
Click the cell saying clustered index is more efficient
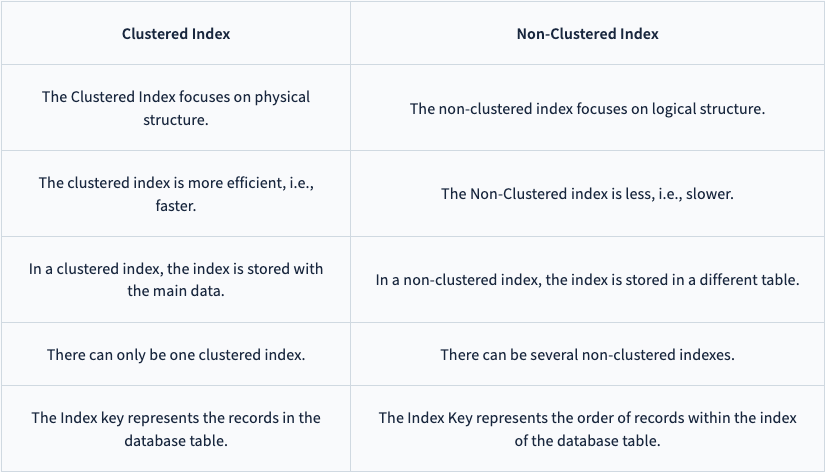(176, 194)
